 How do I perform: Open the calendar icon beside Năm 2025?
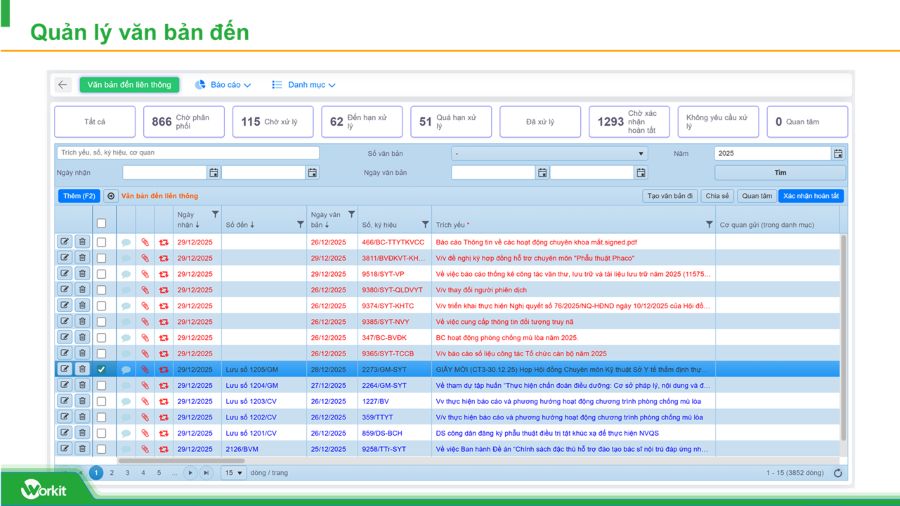(x=838, y=154)
